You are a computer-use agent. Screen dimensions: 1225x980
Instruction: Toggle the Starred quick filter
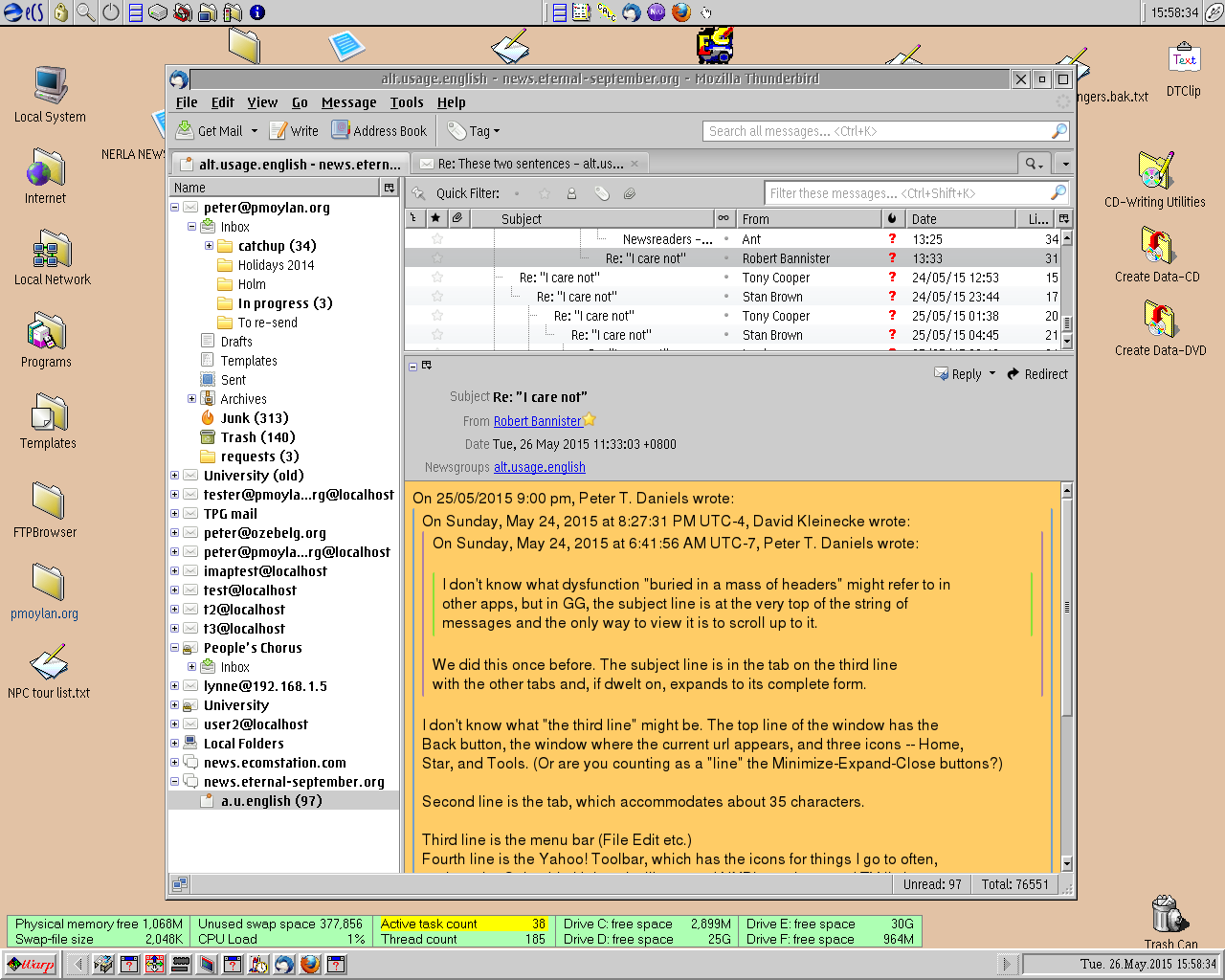(545, 193)
